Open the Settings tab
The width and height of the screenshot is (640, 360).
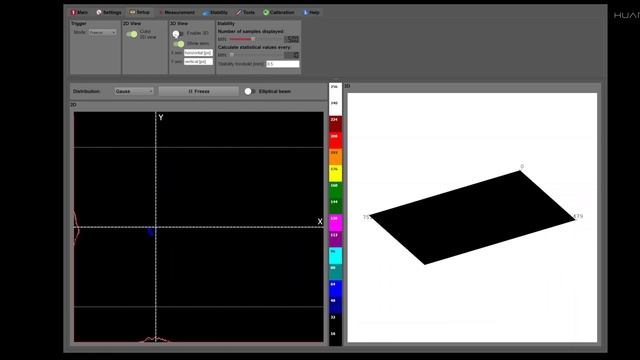pyautogui.click(x=109, y=13)
